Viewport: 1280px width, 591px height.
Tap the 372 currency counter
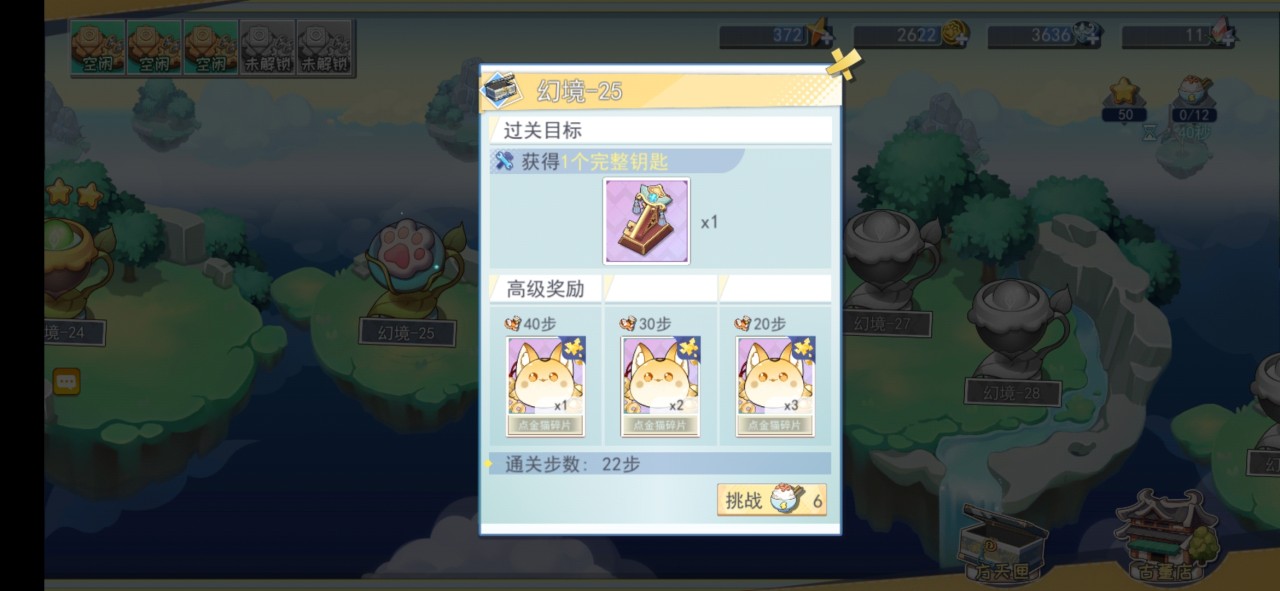click(x=776, y=35)
